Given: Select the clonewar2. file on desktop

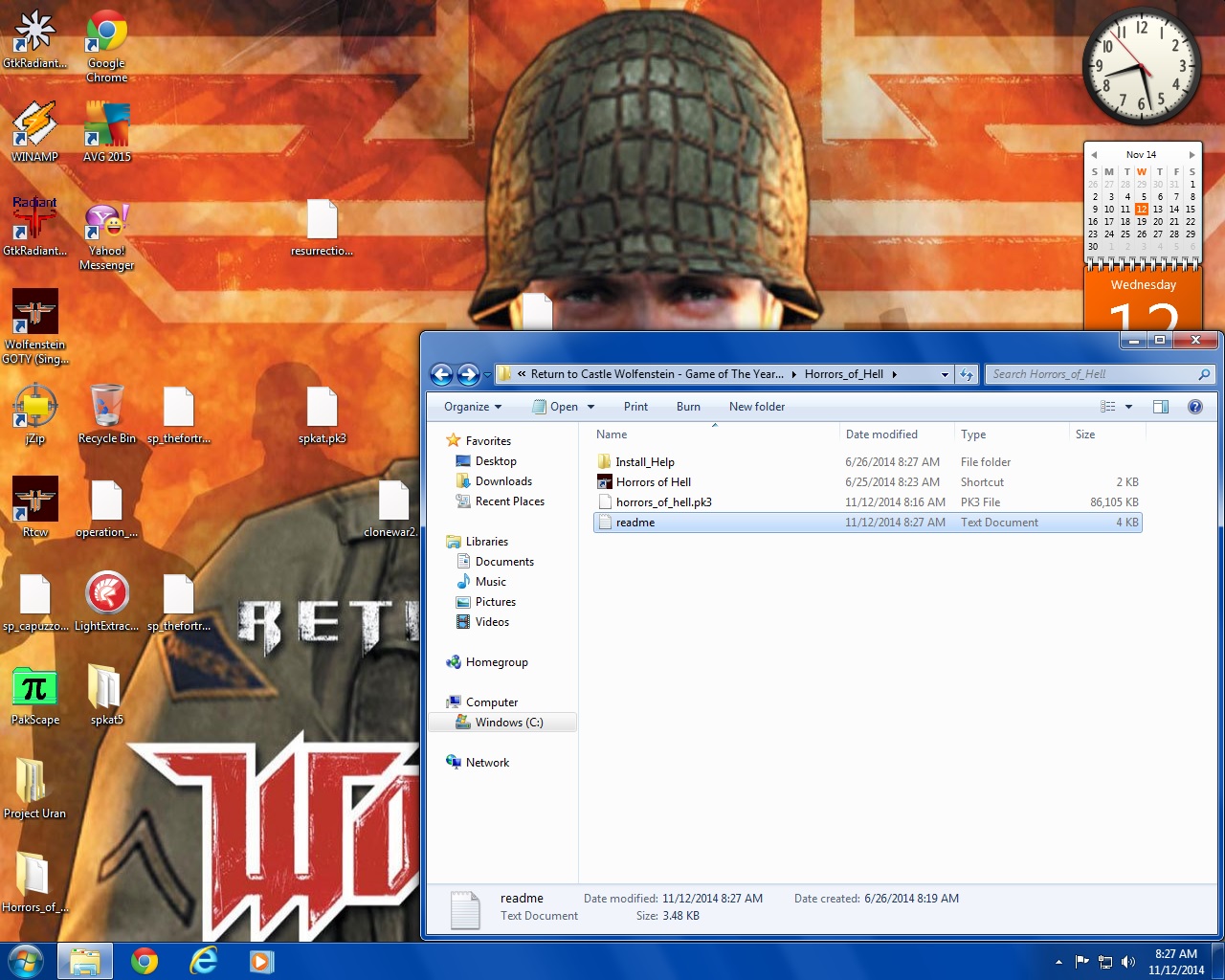Looking at the screenshot, I should [x=392, y=508].
